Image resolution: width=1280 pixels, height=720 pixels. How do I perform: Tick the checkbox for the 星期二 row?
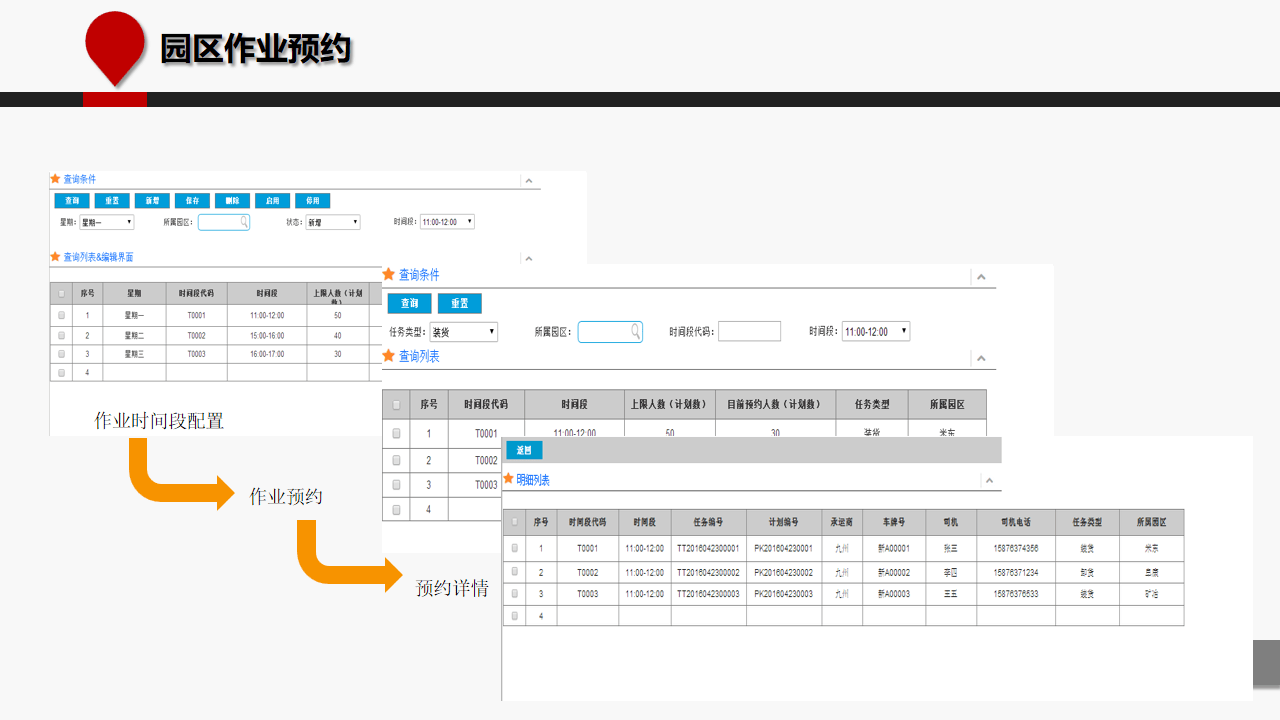click(x=61, y=335)
